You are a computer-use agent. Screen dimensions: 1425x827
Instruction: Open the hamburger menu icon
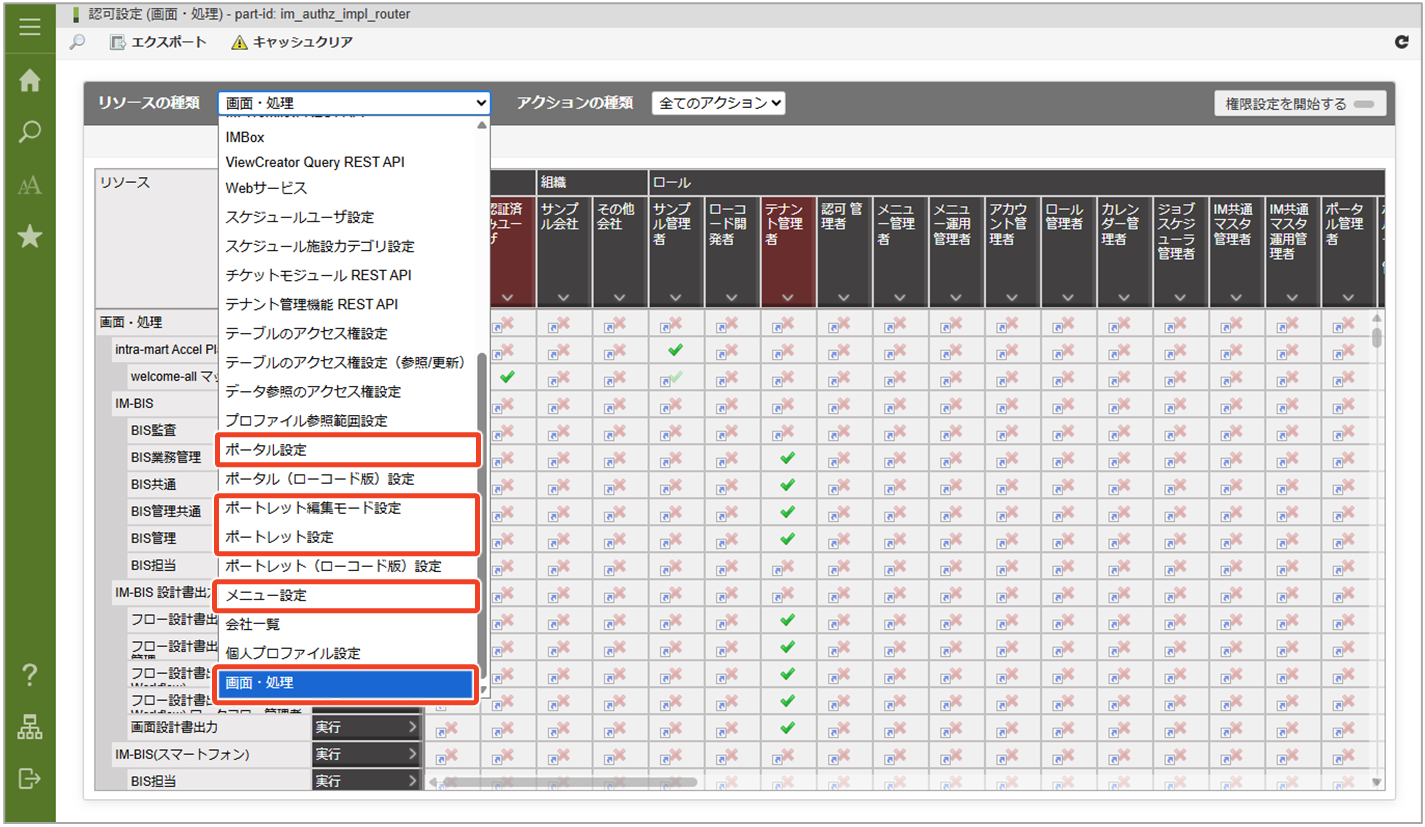pos(30,27)
